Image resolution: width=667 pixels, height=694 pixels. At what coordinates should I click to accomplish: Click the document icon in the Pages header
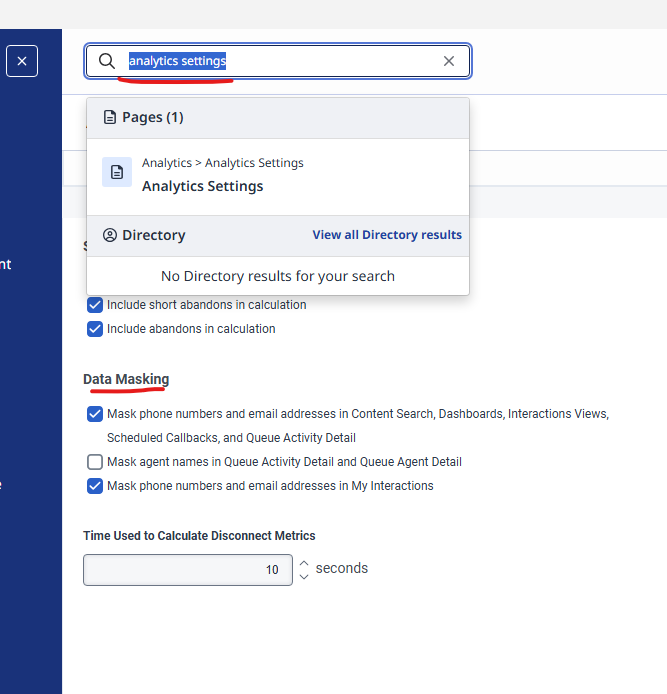point(110,118)
